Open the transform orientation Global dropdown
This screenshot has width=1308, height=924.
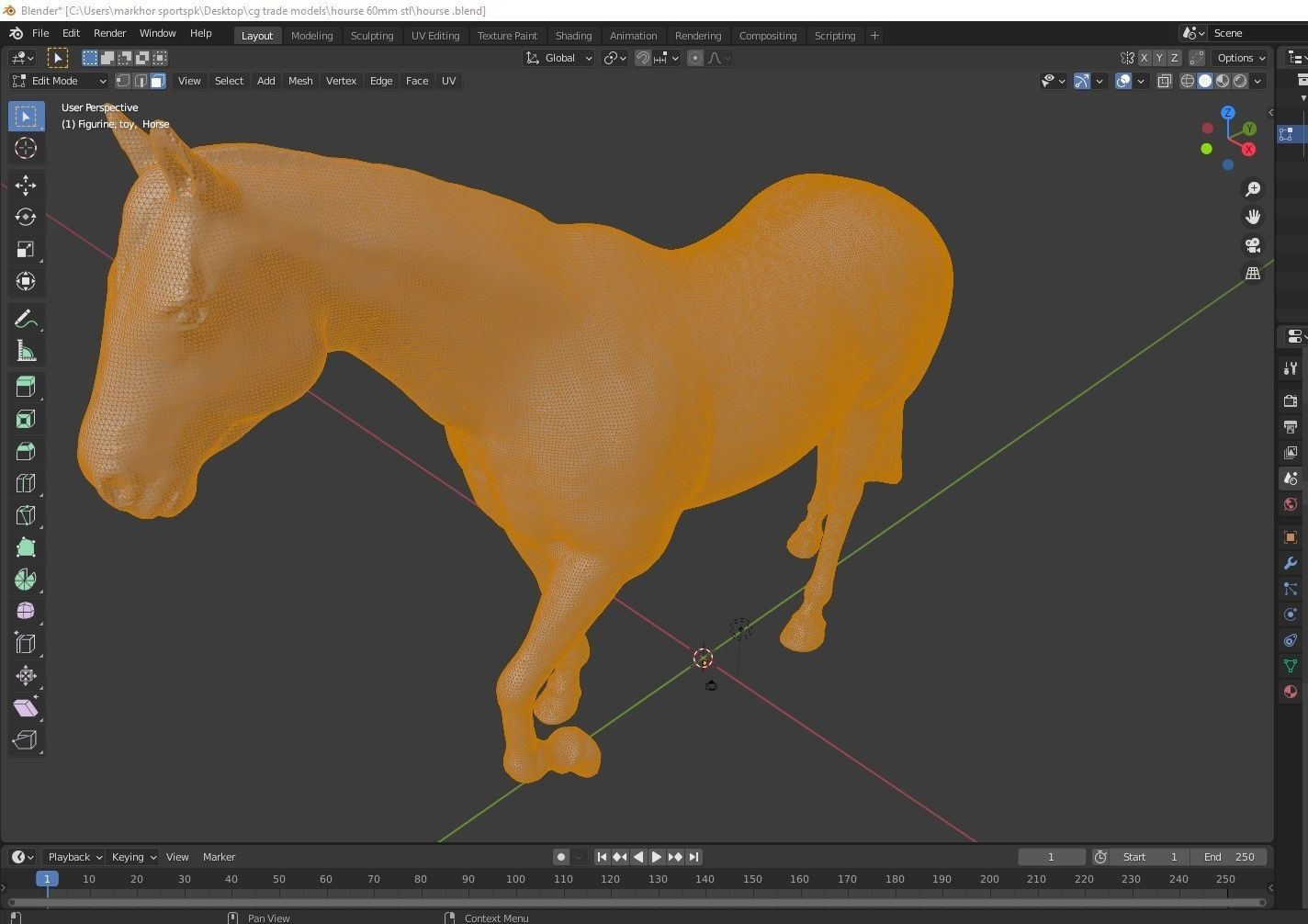[x=558, y=58]
